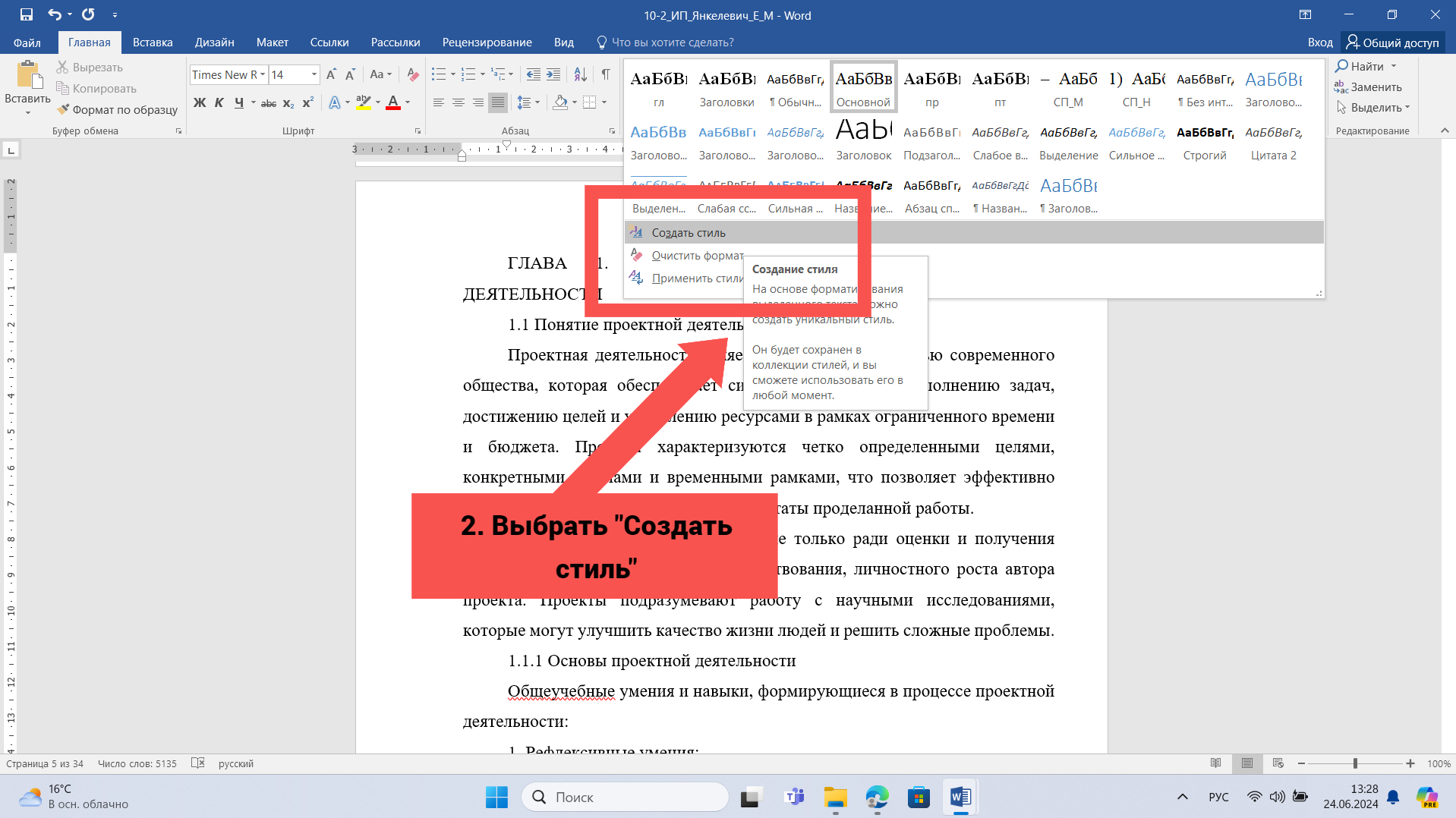Align text left
Screen dimensions: 1456x818
pyautogui.click(x=439, y=102)
